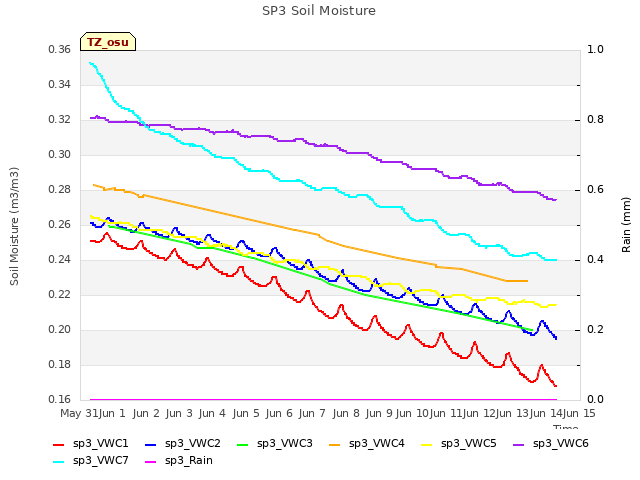
Task: Click the green sp3_VWC3 legend swatch
Action: [243, 445]
